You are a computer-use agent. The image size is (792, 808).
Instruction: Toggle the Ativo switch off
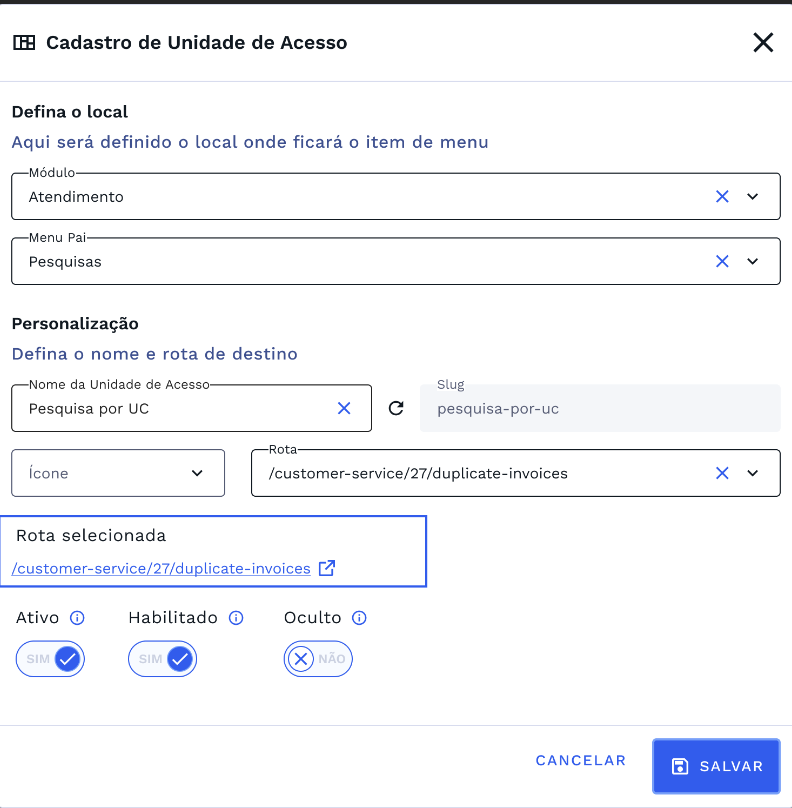point(50,658)
